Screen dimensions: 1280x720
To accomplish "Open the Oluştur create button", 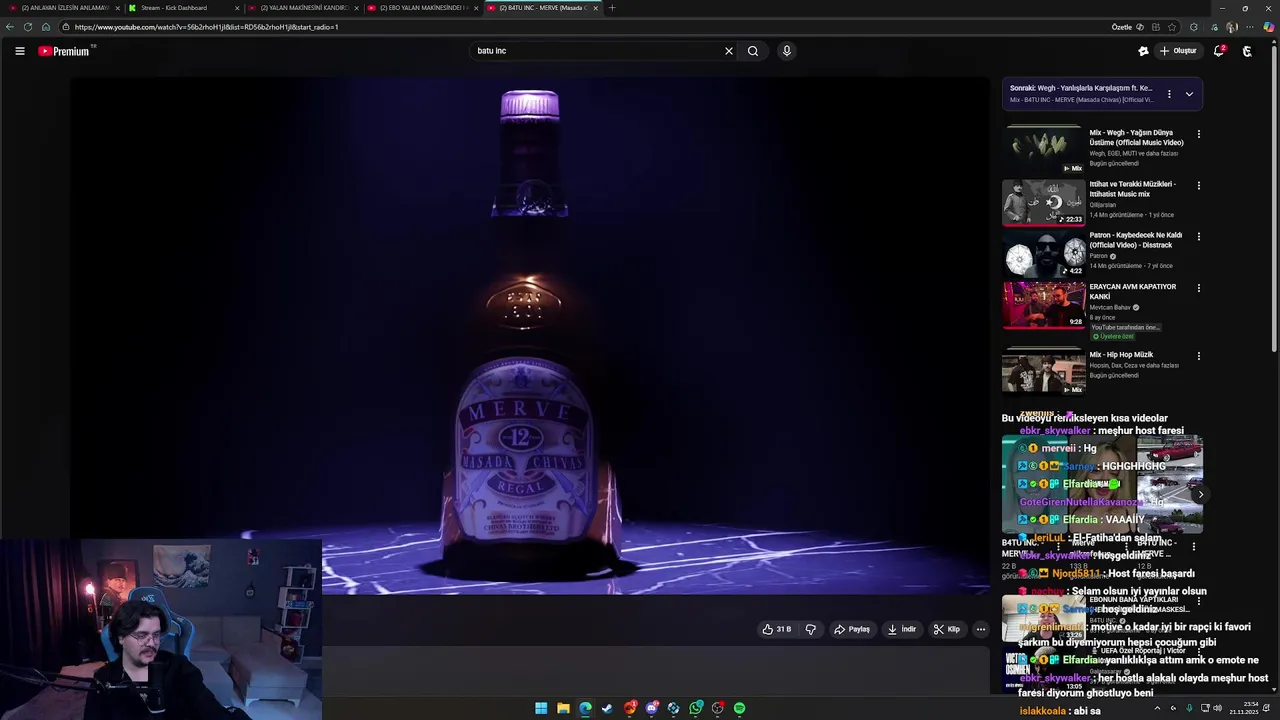I will 1178,51.
